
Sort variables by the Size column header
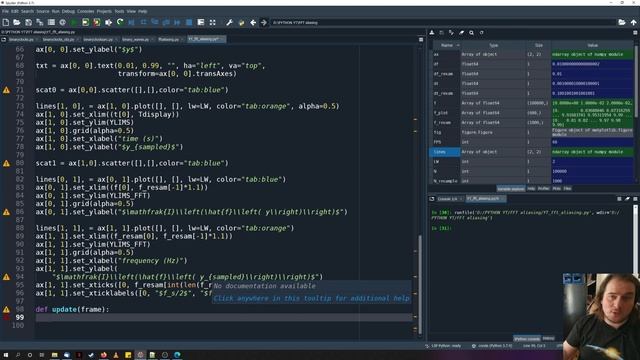click(x=539, y=45)
